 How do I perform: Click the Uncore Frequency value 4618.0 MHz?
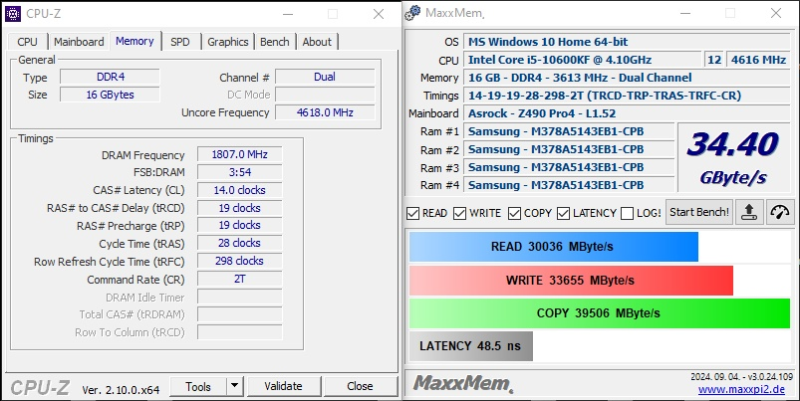[325, 112]
